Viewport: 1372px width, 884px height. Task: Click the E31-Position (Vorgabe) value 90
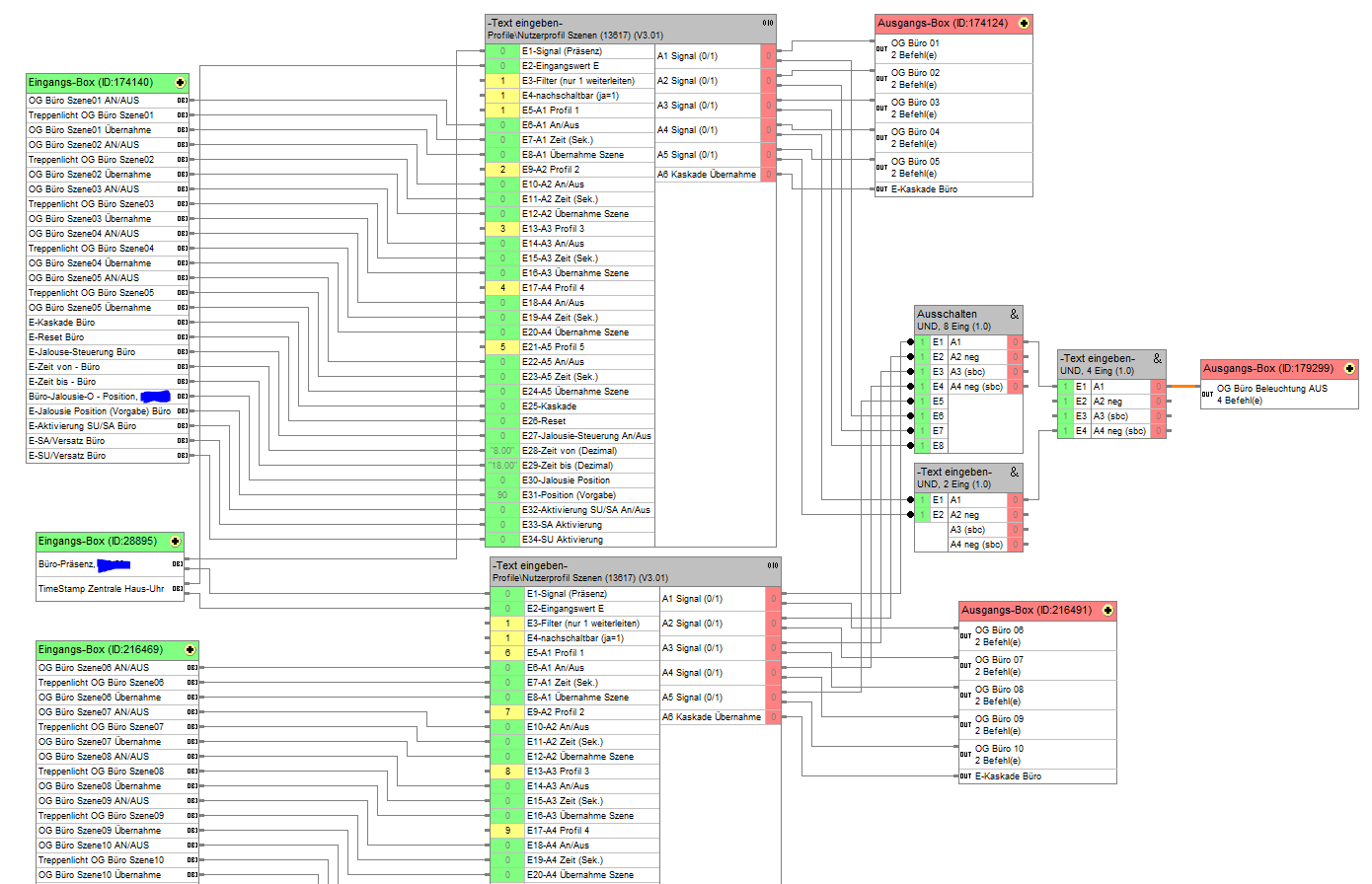501,495
